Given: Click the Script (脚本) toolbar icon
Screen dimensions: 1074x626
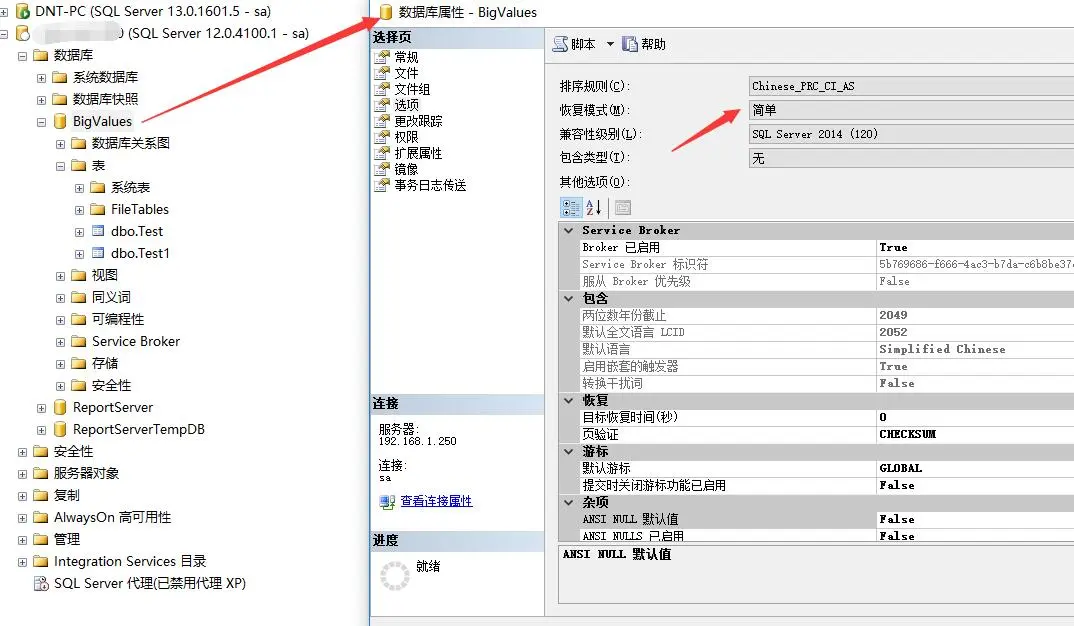Looking at the screenshot, I should pyautogui.click(x=560, y=44).
